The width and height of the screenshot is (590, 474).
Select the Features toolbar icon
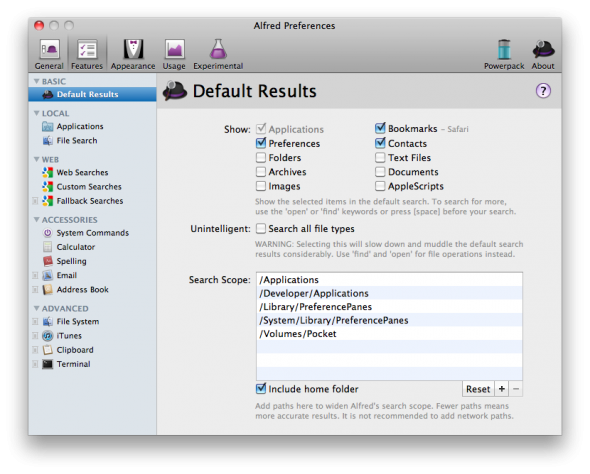[87, 49]
